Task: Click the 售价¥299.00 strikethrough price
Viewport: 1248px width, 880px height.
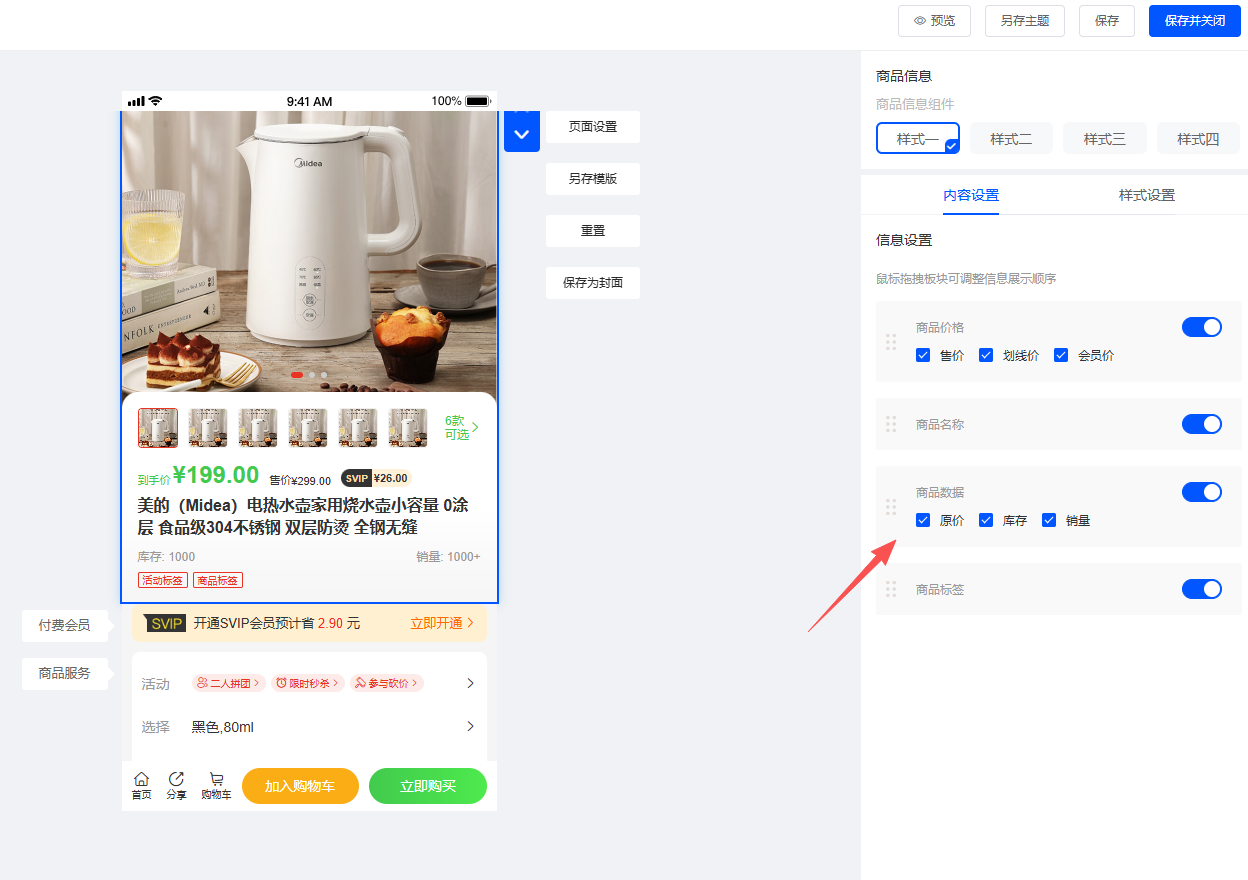Action: point(300,481)
